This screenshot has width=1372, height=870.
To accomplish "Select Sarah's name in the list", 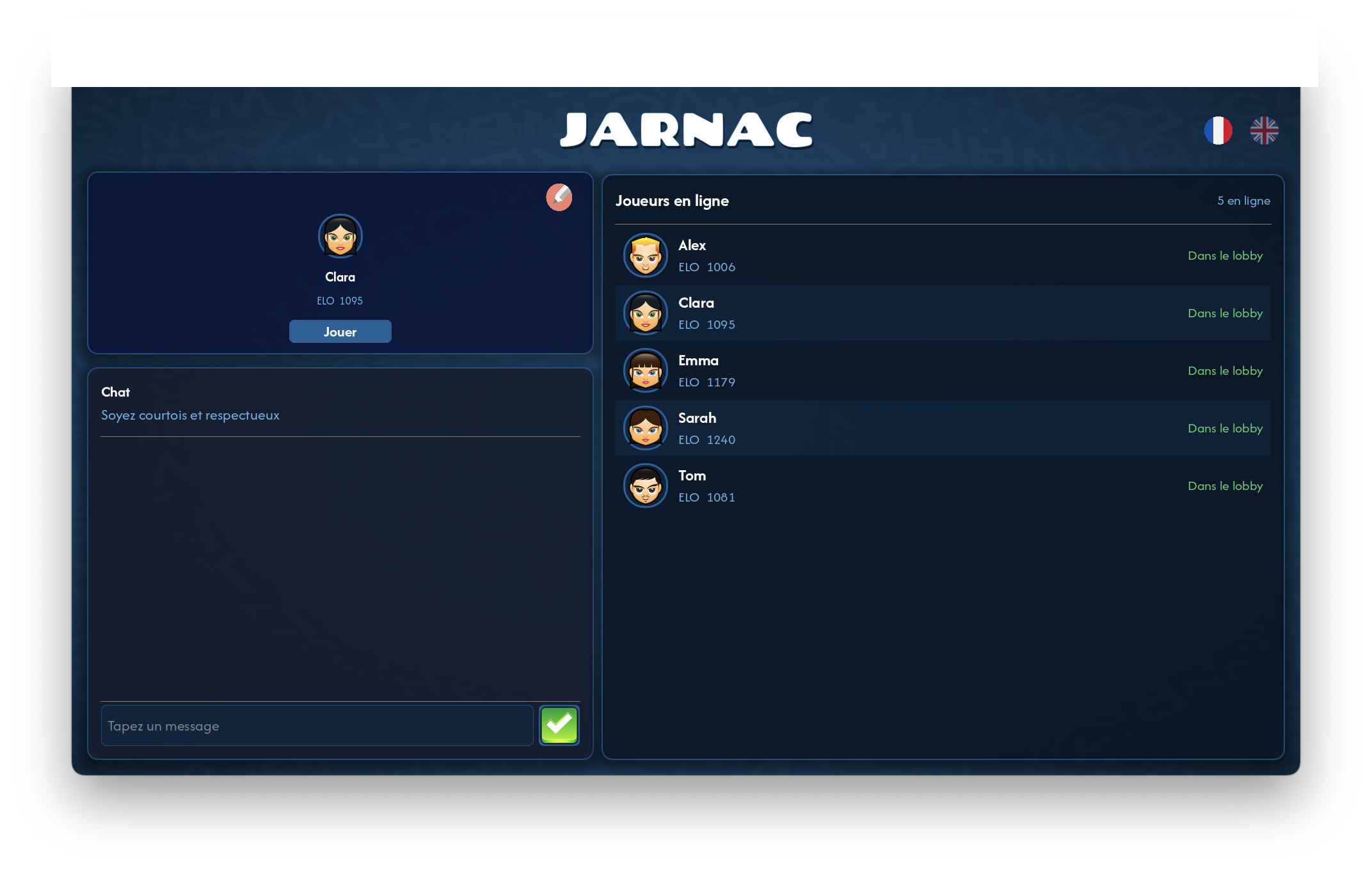I will tap(697, 418).
